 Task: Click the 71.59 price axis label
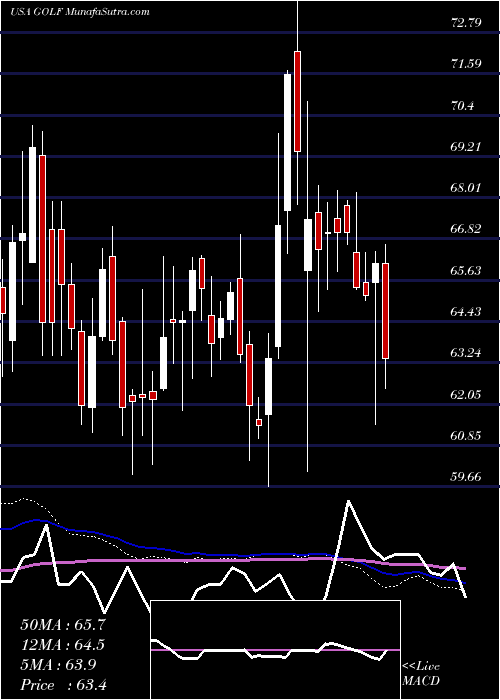pyautogui.click(x=466, y=63)
